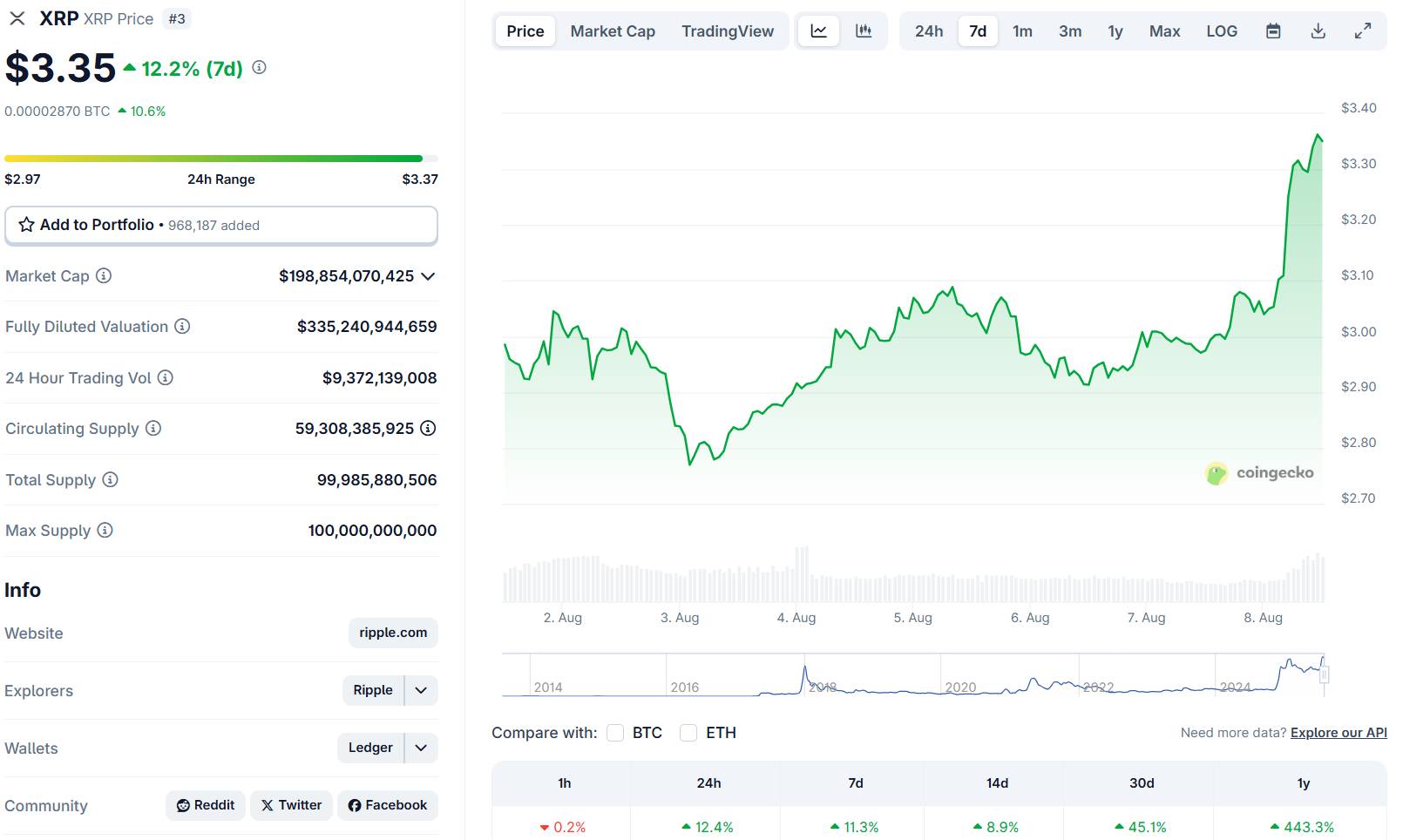Click 2020 region in history navigator
Image resolution: width=1403 pixels, height=840 pixels.
click(960, 687)
